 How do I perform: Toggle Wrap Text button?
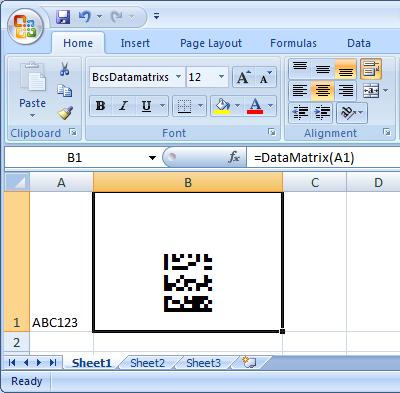(371, 69)
